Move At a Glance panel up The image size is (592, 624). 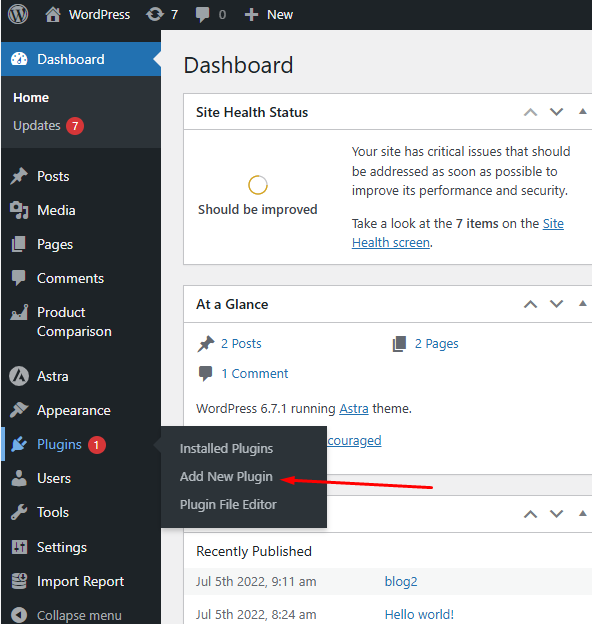click(x=530, y=304)
